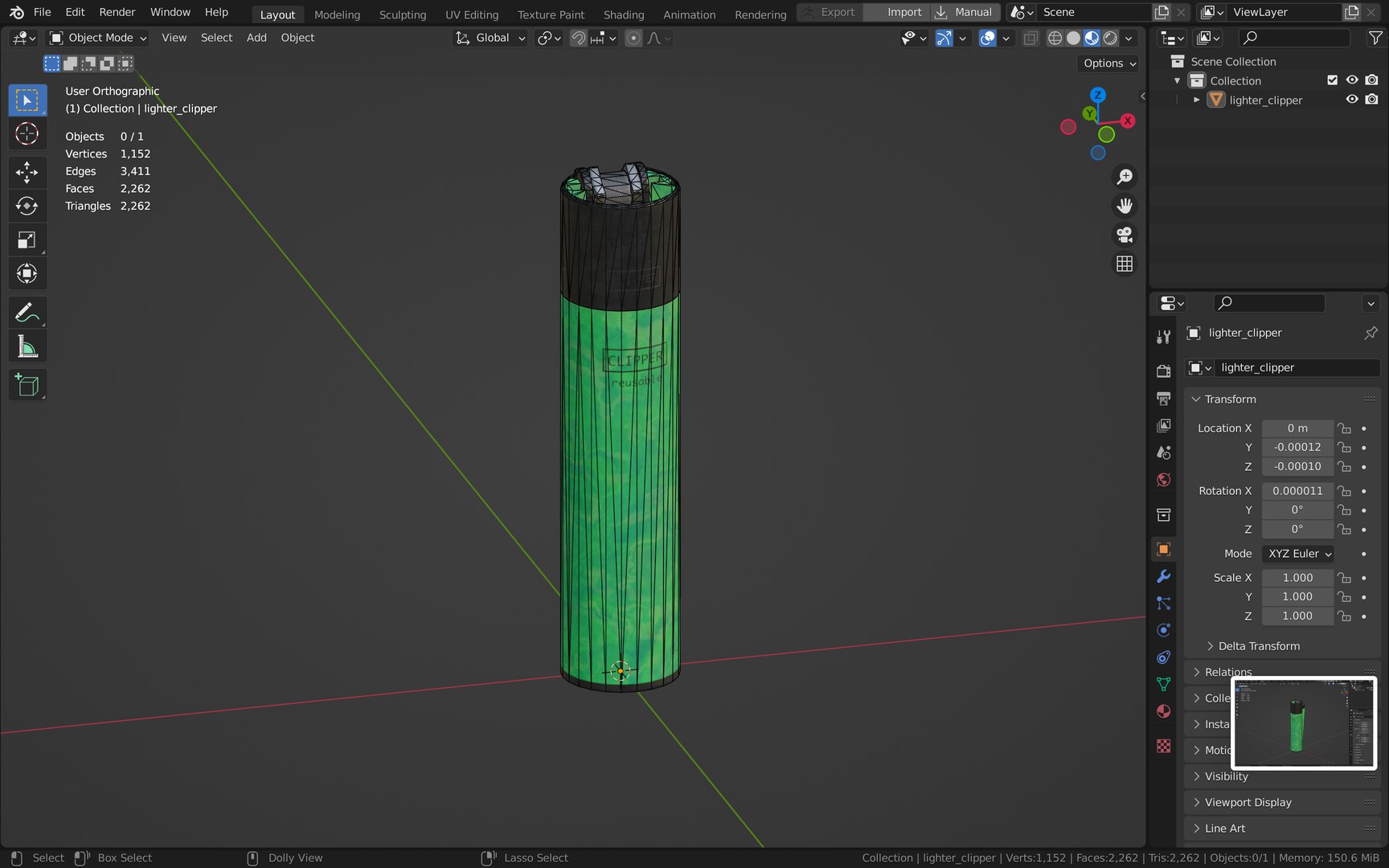Toggle the camera view icon
1389x868 pixels.
[1125, 235]
